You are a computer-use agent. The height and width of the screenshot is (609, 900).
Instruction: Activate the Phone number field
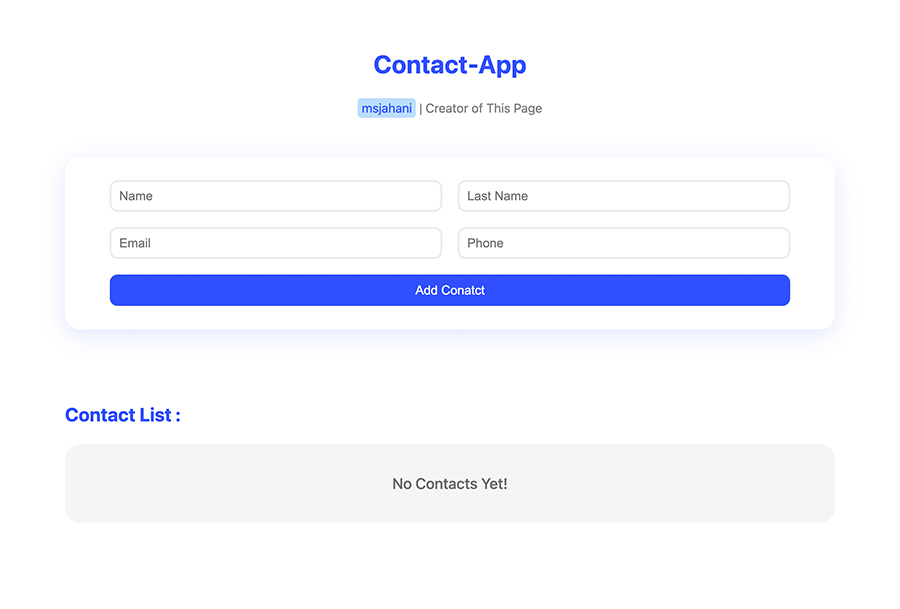click(x=623, y=243)
